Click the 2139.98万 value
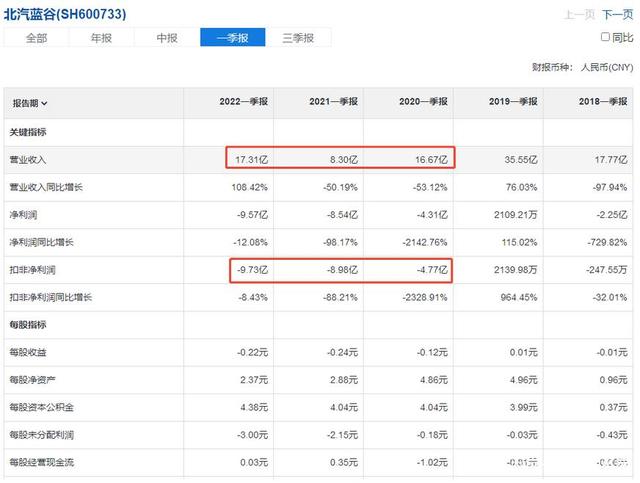640x483 pixels. [x=516, y=270]
